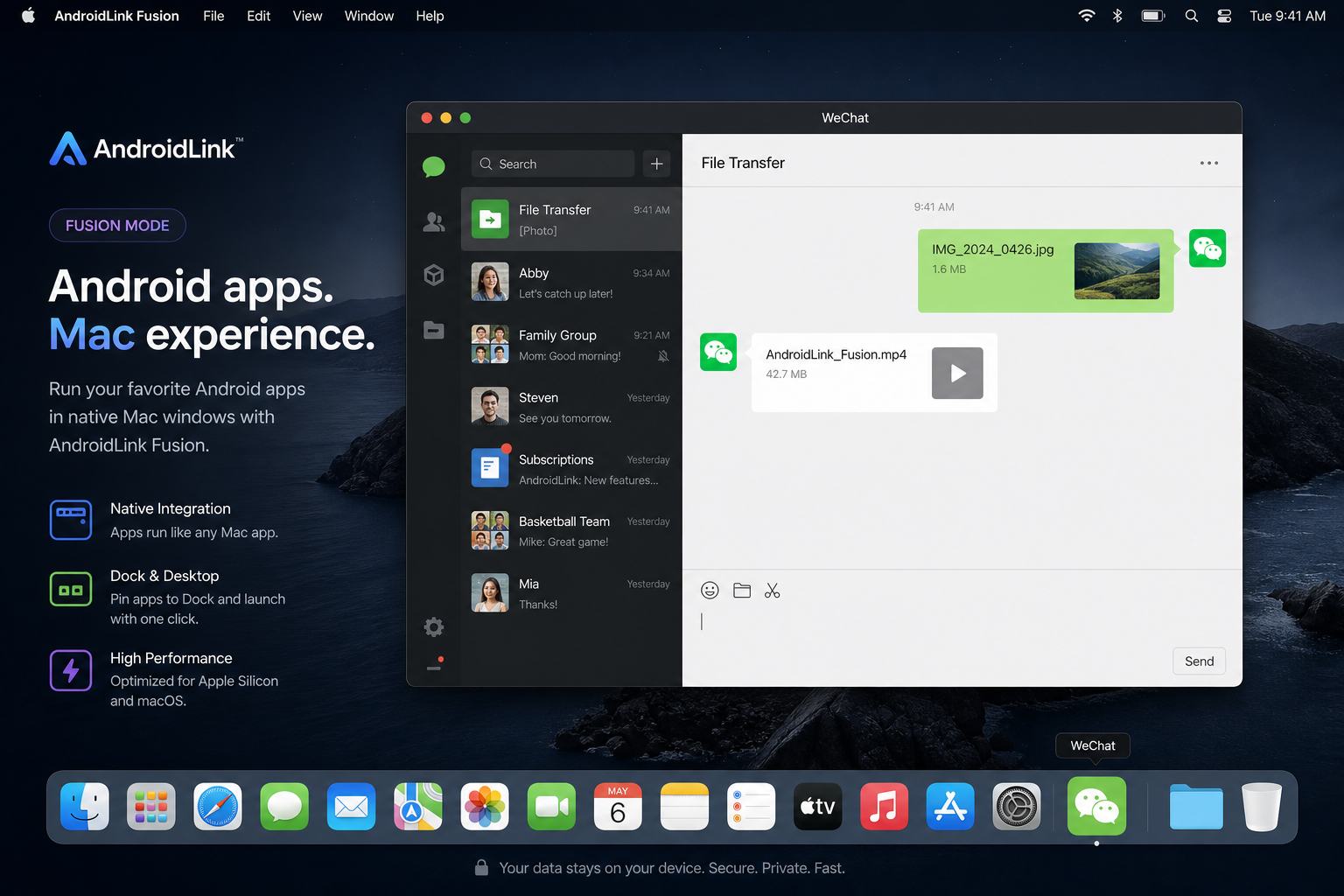1344x896 pixels.
Task: Open WeChat settings gear icon
Action: click(433, 626)
